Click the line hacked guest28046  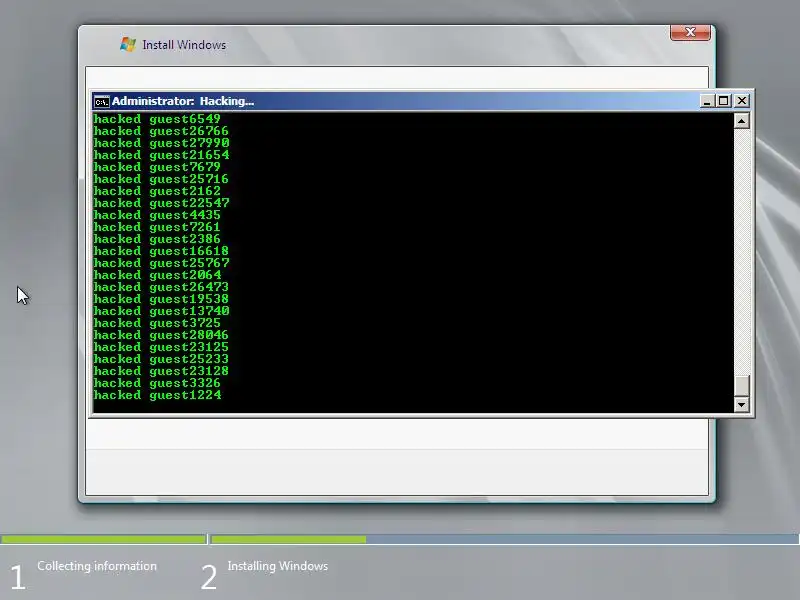(161, 335)
